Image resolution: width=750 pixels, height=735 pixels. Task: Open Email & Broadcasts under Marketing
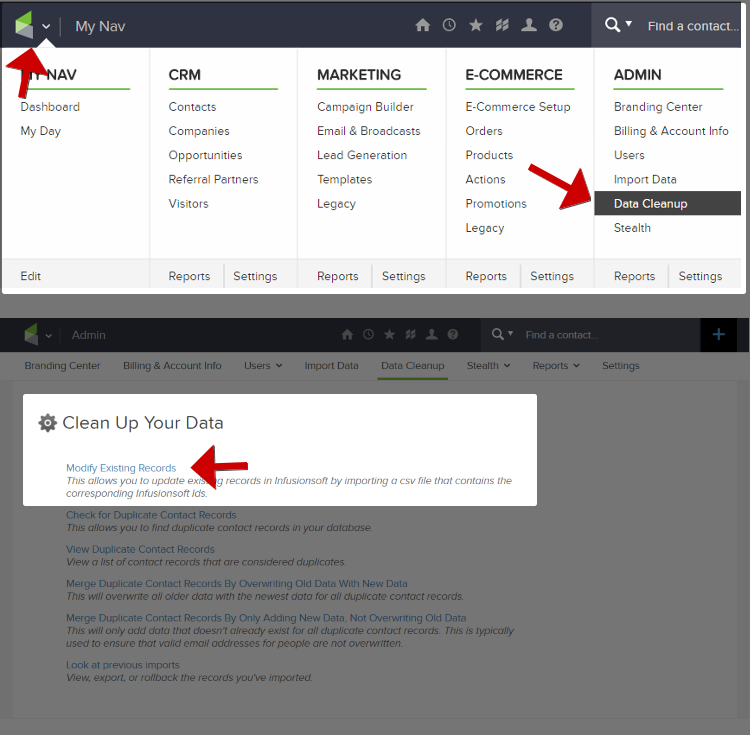coord(369,131)
